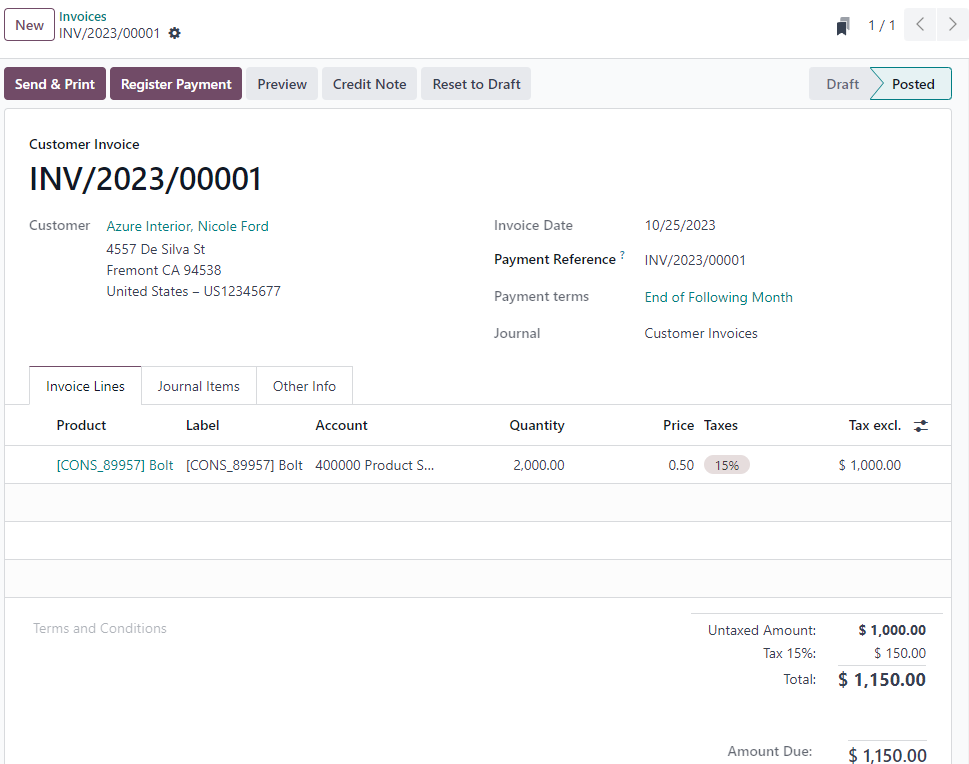Switch to the Journal Items tab
The height and width of the screenshot is (764, 969).
point(198,386)
